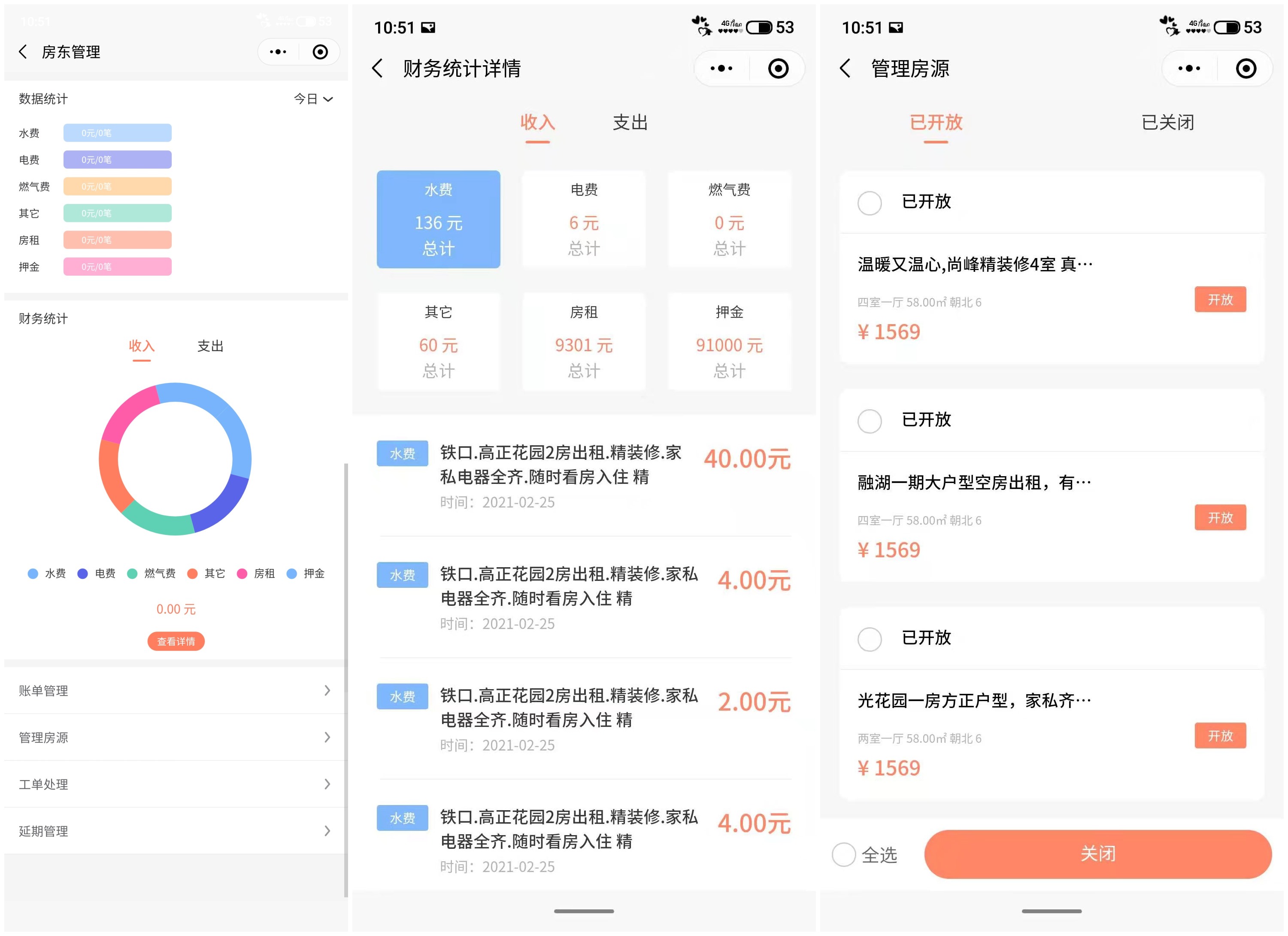Tap the 其它 legend dot under the donut chart
Viewport: 1288px width, 936px height.
pos(193,574)
